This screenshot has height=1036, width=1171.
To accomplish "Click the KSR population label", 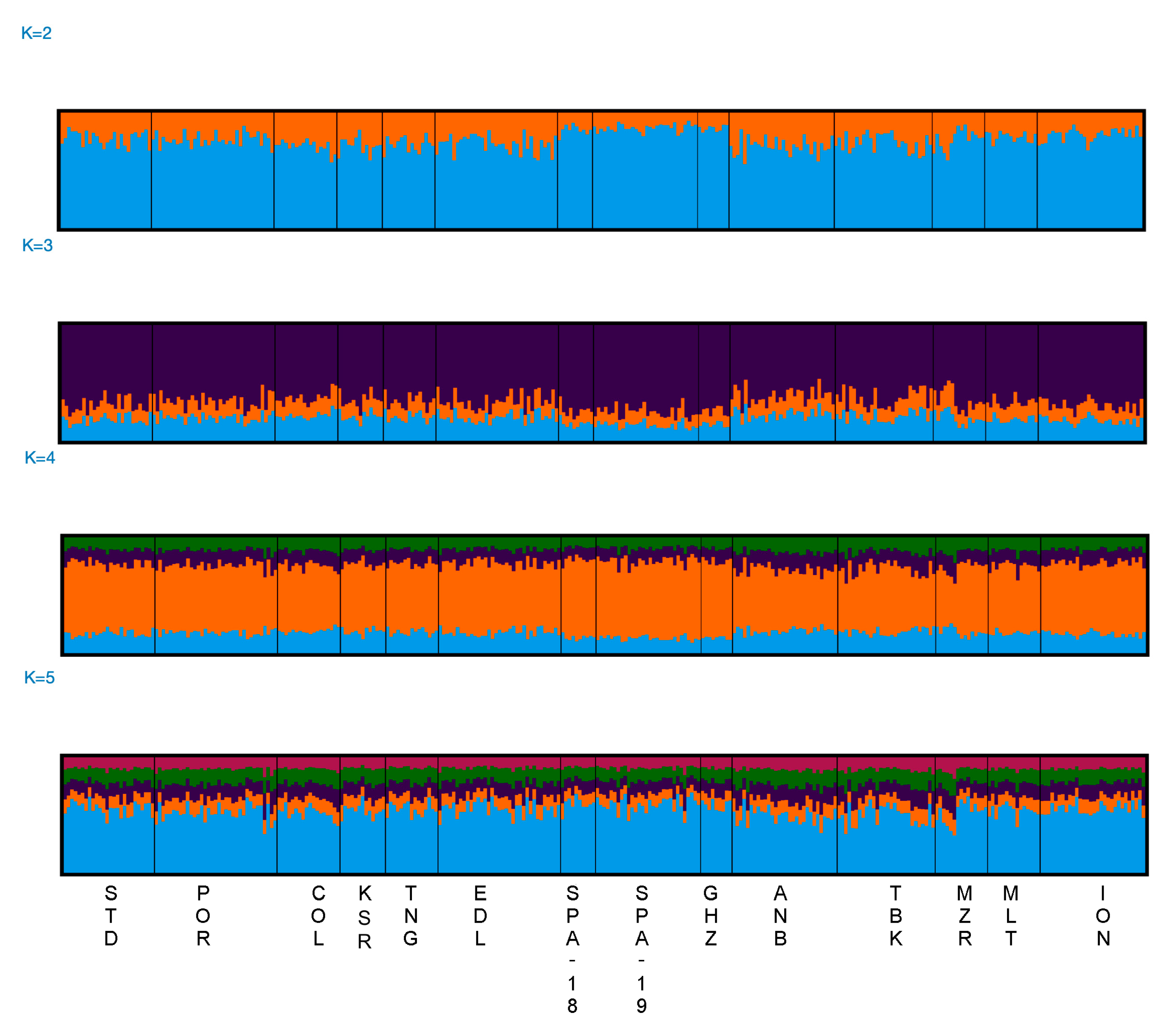I will [x=364, y=917].
